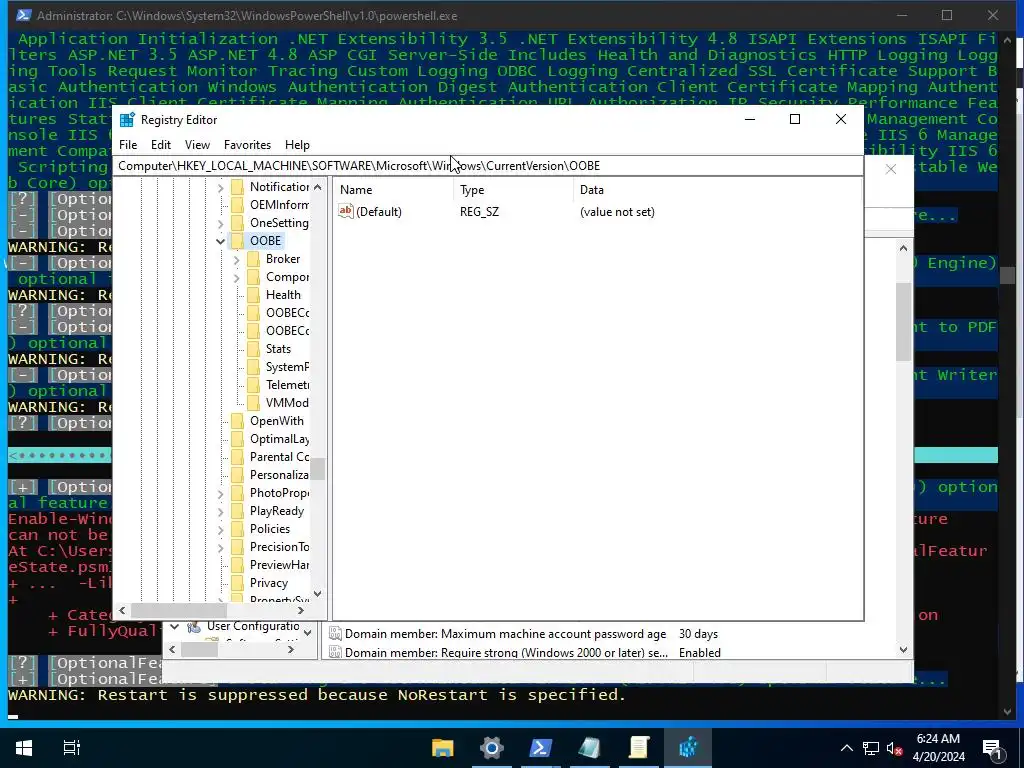Select the OpenWith key folder icon
This screenshot has height=768, width=1024.
(x=238, y=421)
